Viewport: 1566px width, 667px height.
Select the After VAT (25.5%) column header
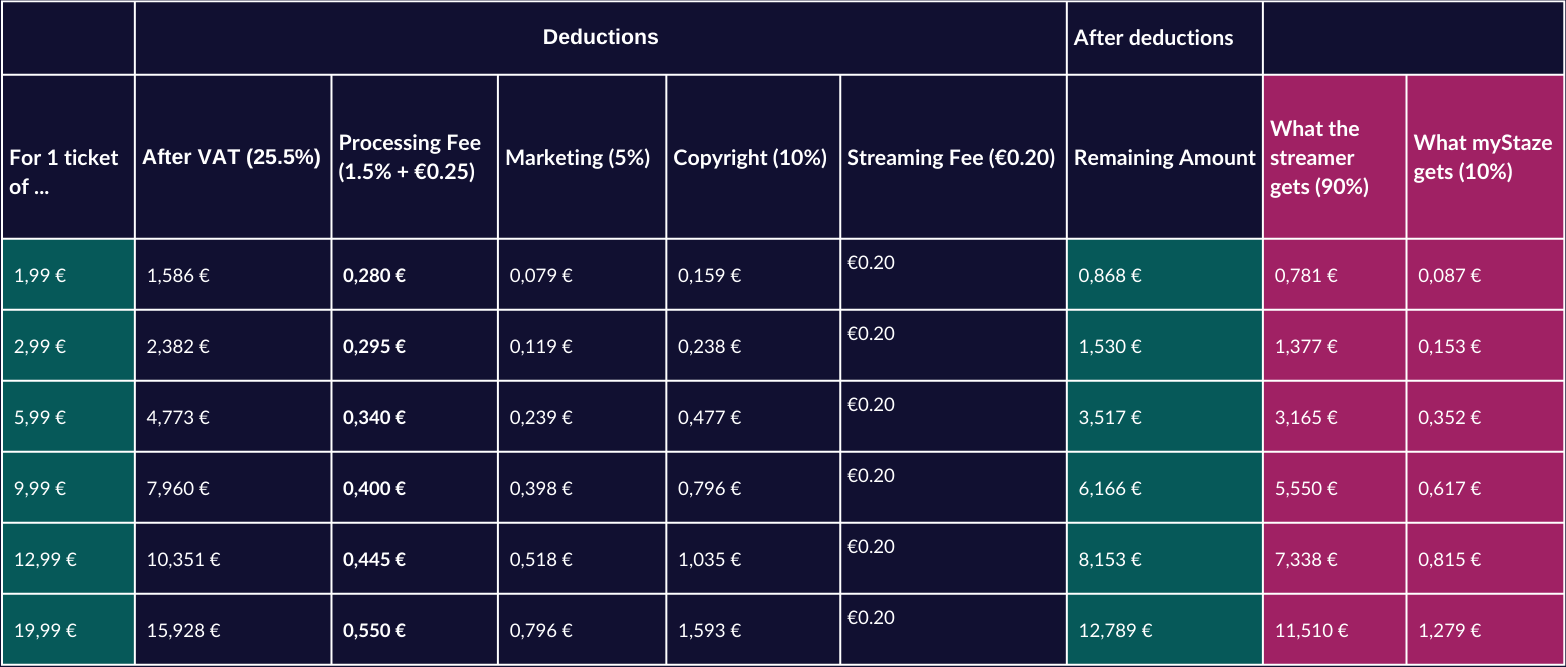point(231,157)
